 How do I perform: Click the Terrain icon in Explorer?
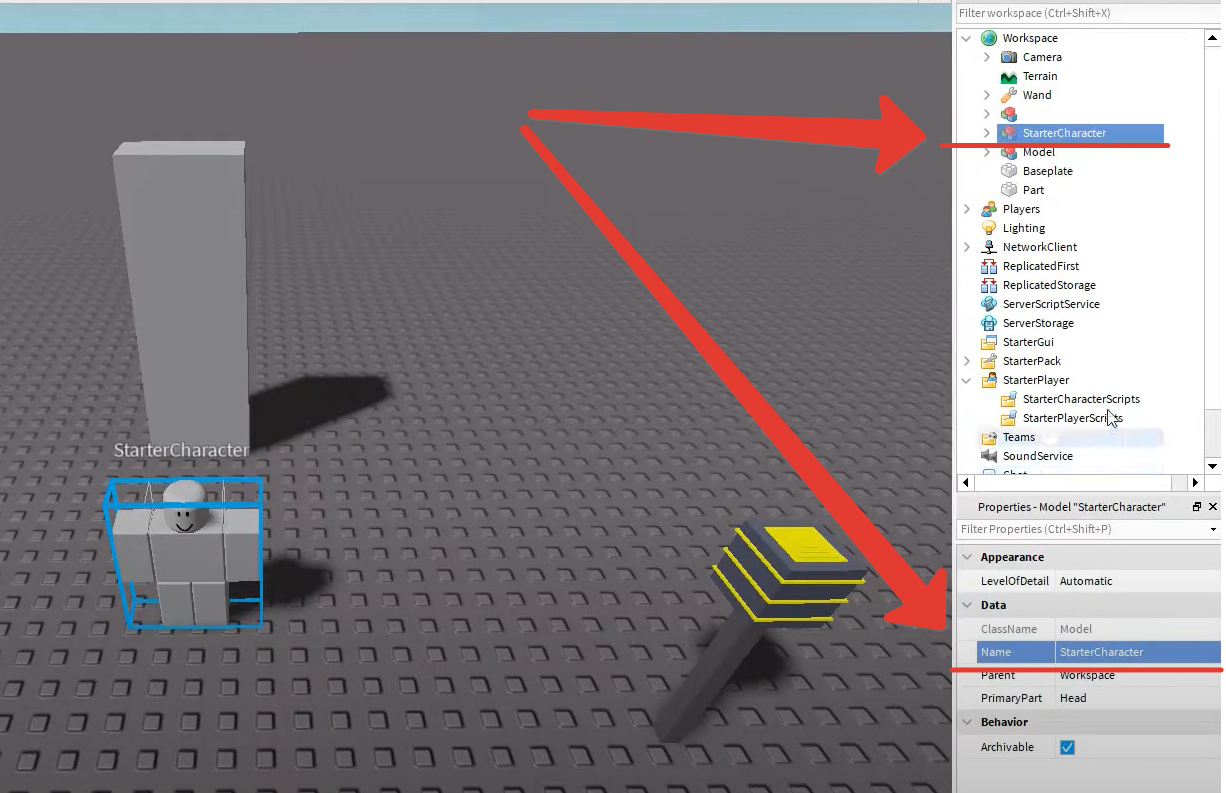[1009, 76]
